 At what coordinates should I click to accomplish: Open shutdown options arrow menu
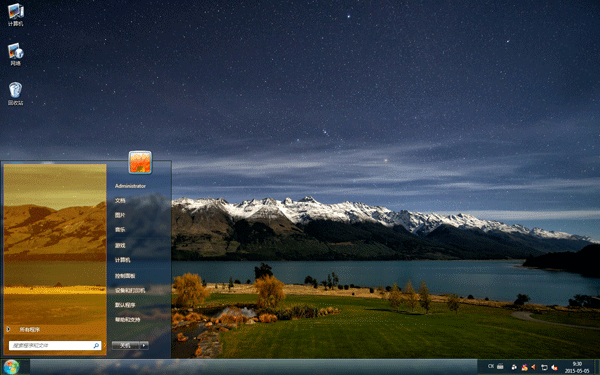pos(144,346)
